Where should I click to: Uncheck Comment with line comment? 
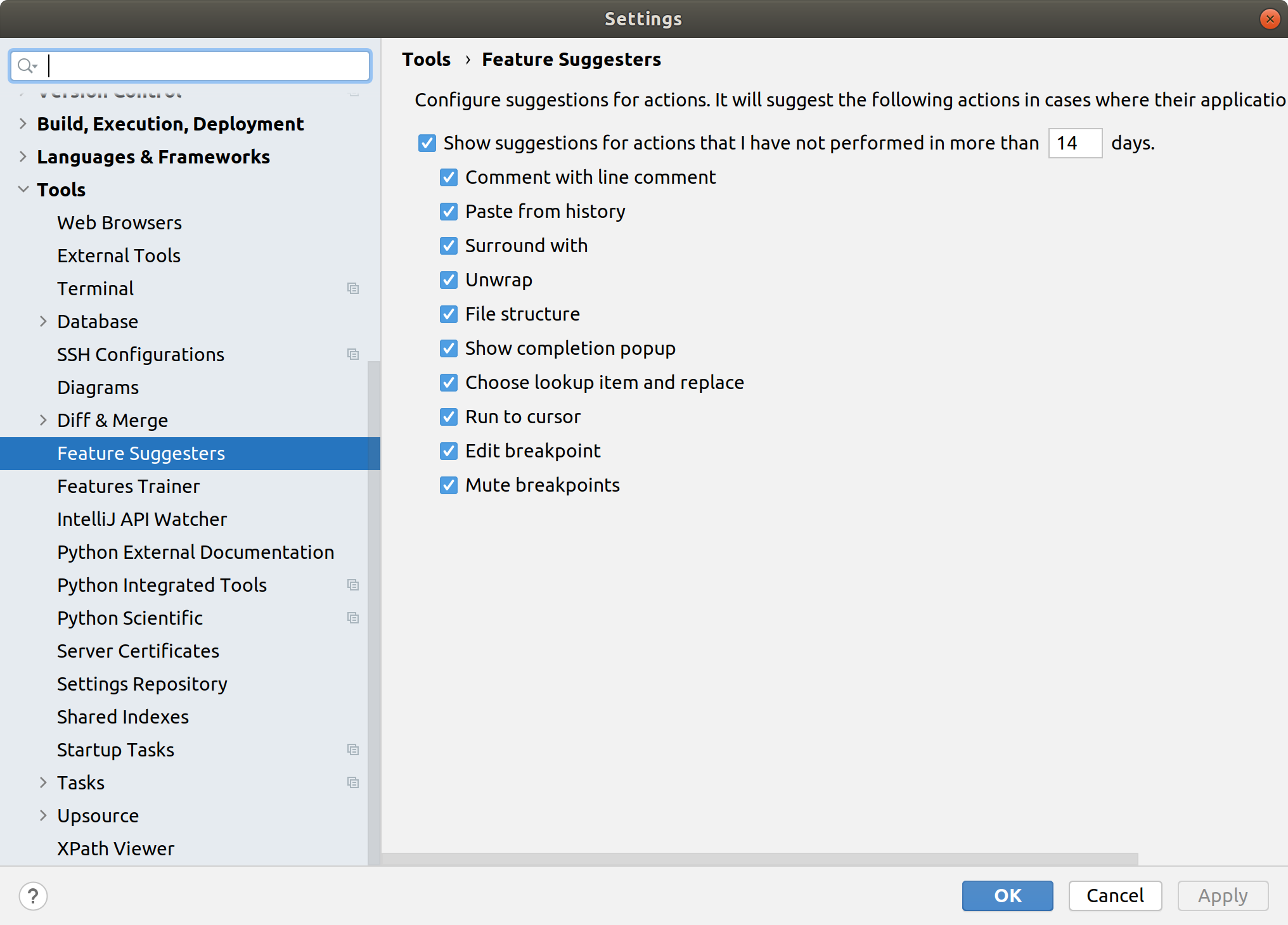[x=449, y=177]
